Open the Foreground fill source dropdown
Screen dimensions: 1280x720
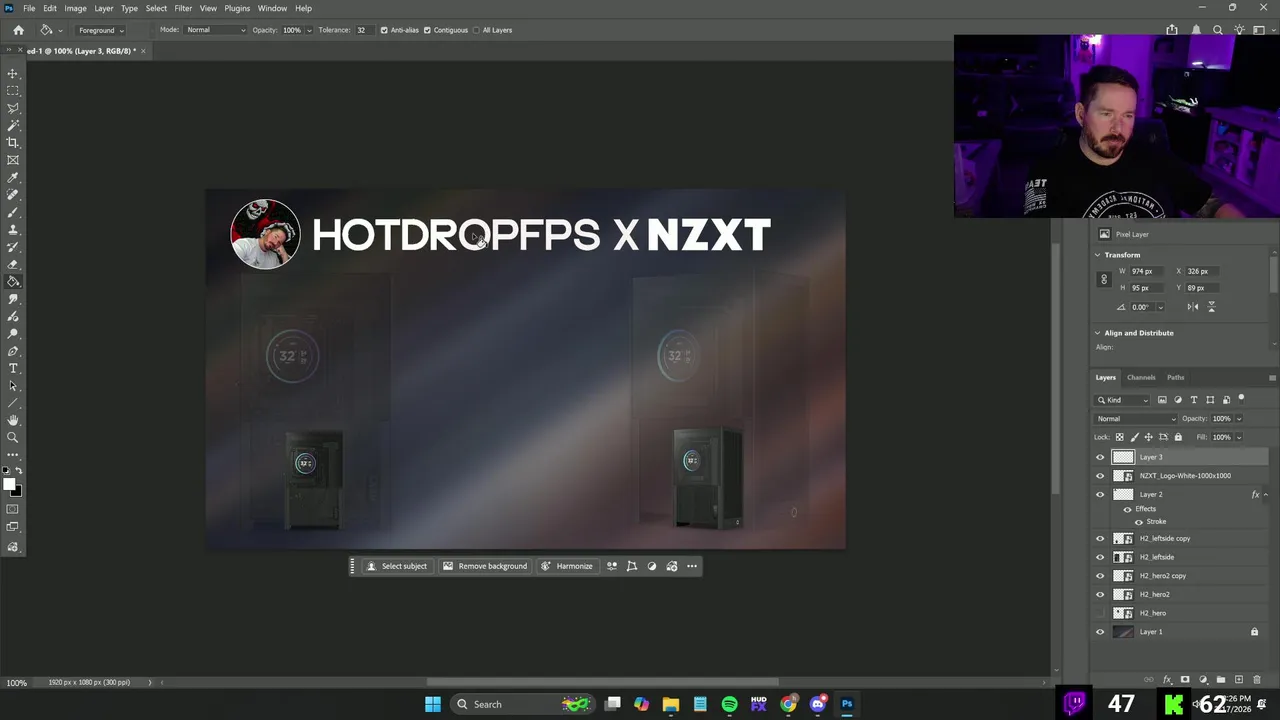[x=101, y=30]
